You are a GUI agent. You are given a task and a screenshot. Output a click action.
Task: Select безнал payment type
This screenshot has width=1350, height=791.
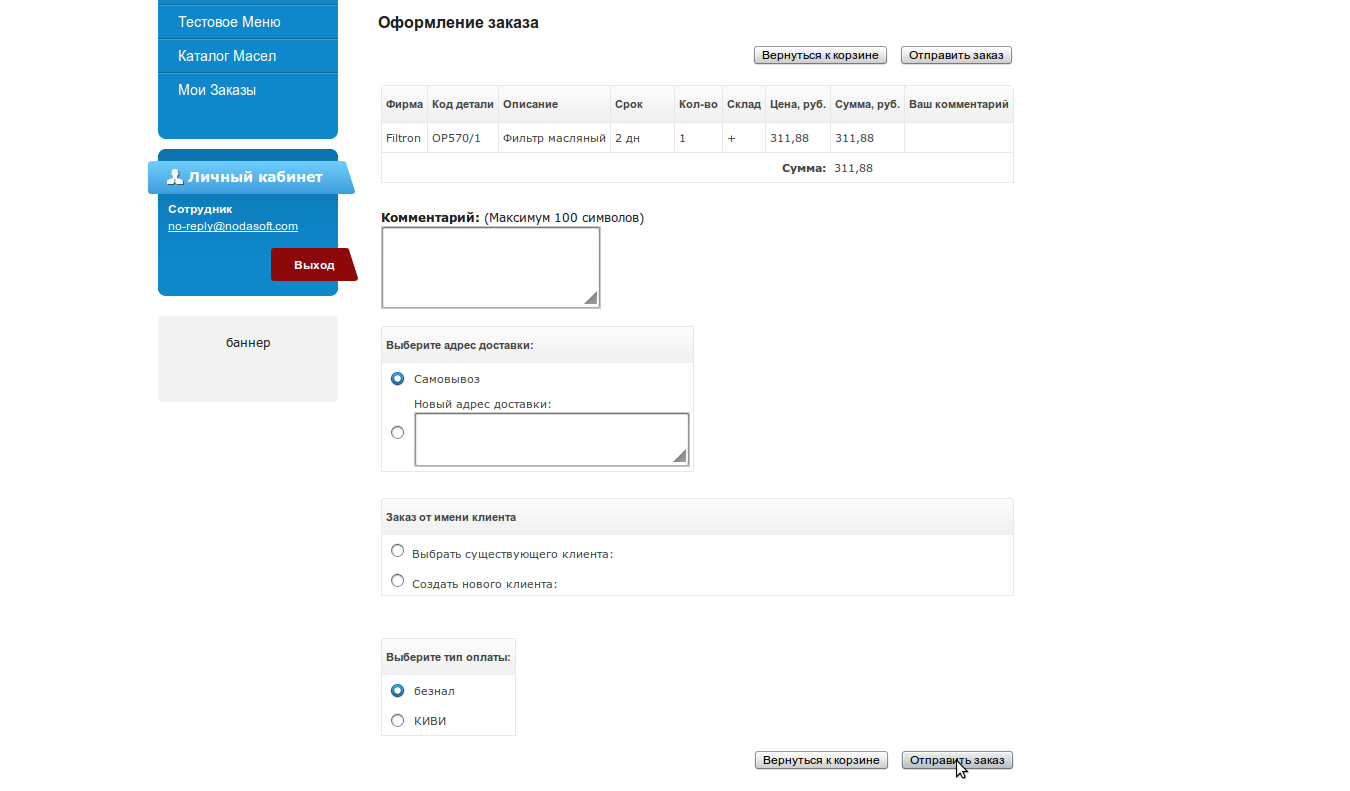point(398,691)
